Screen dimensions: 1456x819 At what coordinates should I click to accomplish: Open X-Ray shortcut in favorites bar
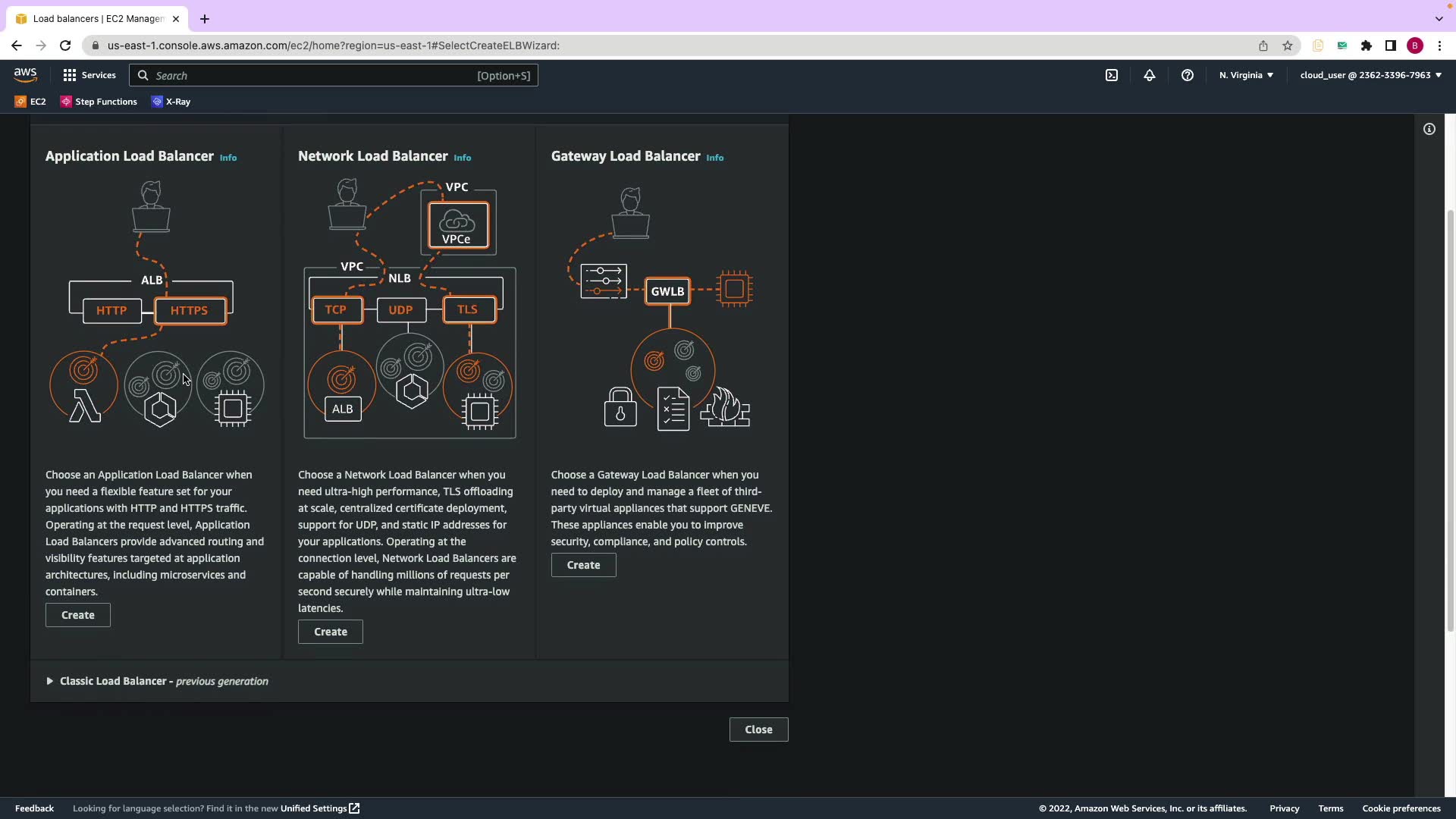[x=171, y=102]
